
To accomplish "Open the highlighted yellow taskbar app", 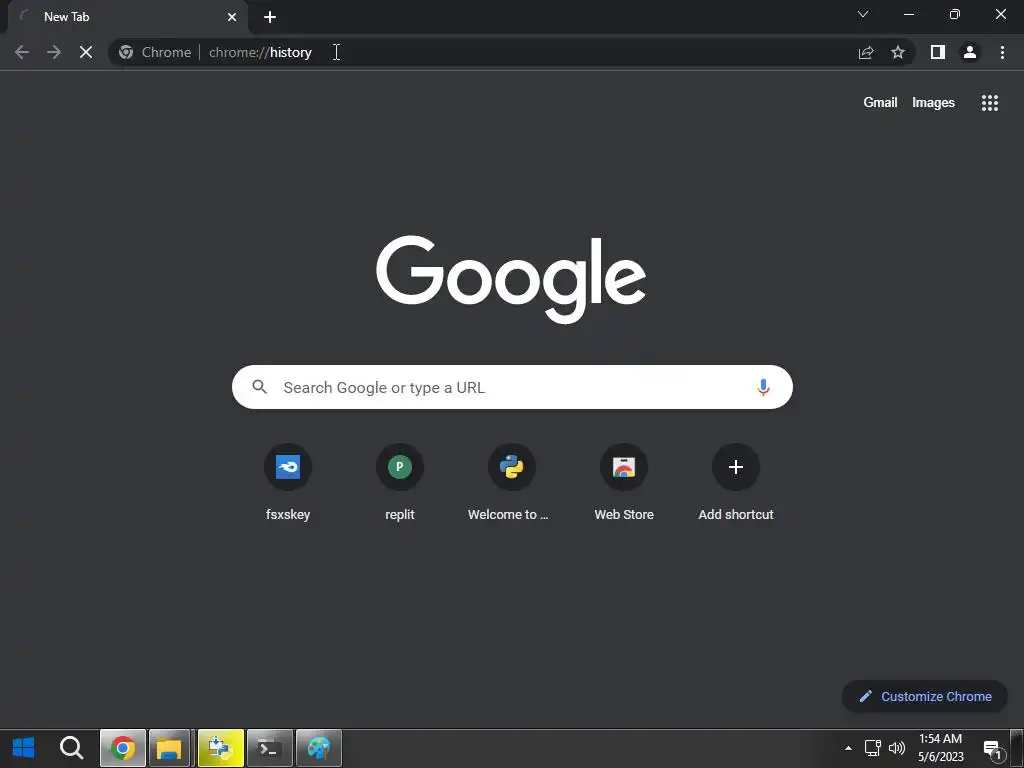I will pyautogui.click(x=221, y=748).
